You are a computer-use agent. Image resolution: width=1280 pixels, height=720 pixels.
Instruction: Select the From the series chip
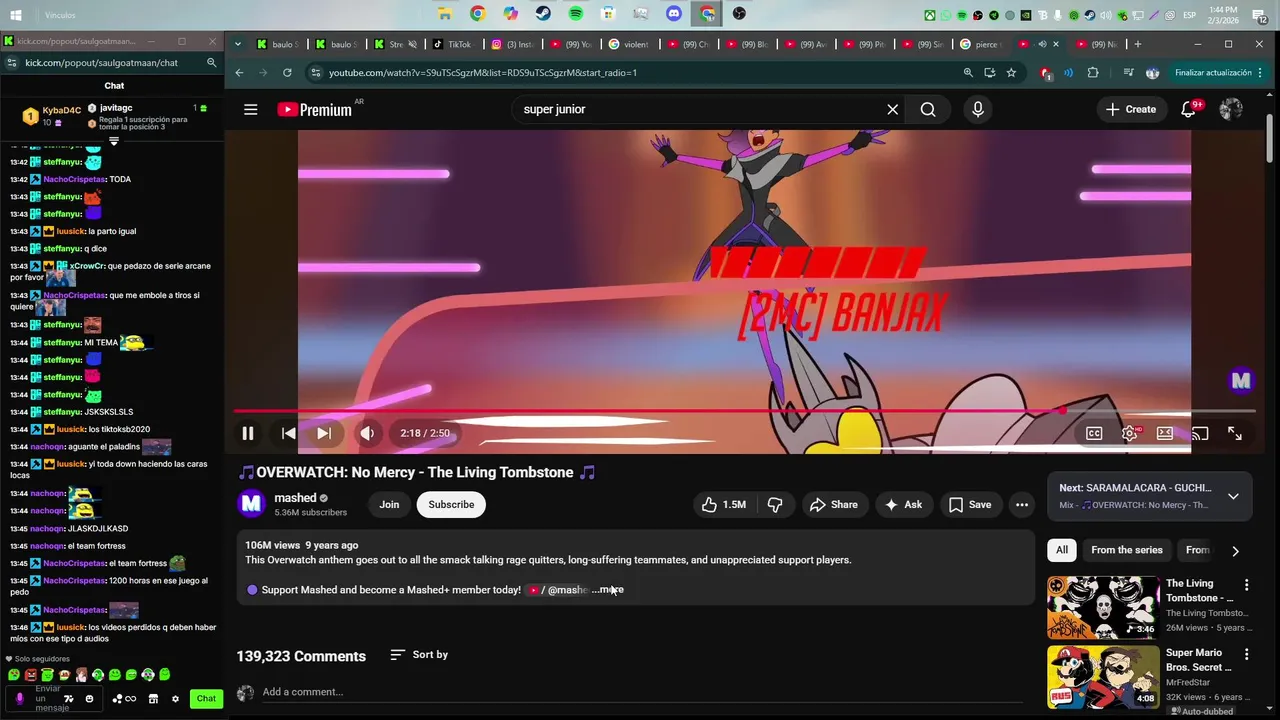[1127, 550]
